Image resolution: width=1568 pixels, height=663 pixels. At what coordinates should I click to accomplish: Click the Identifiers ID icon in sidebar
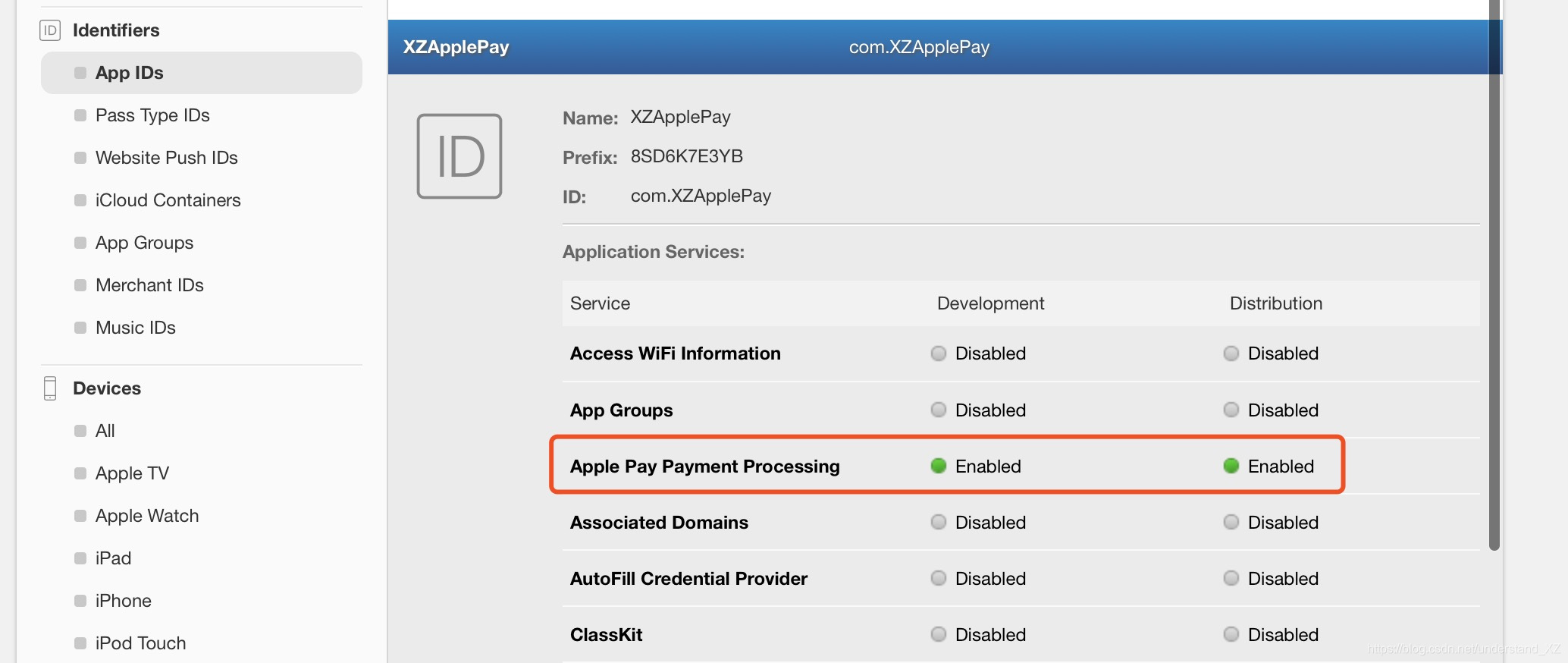coord(50,30)
